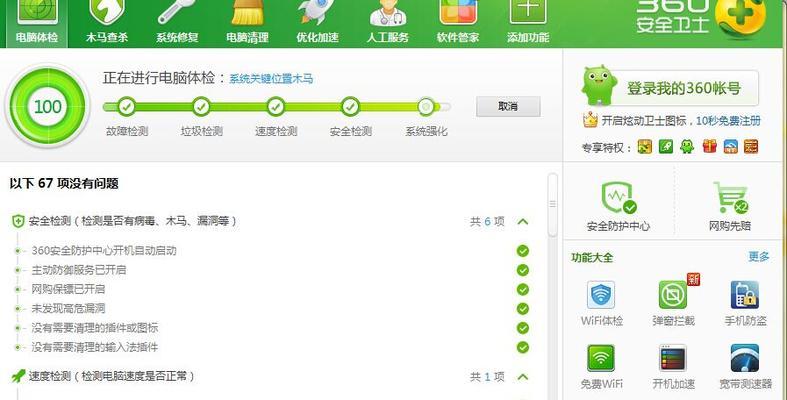Open 手机防盗 tool
787x400 pixels.
click(x=745, y=304)
